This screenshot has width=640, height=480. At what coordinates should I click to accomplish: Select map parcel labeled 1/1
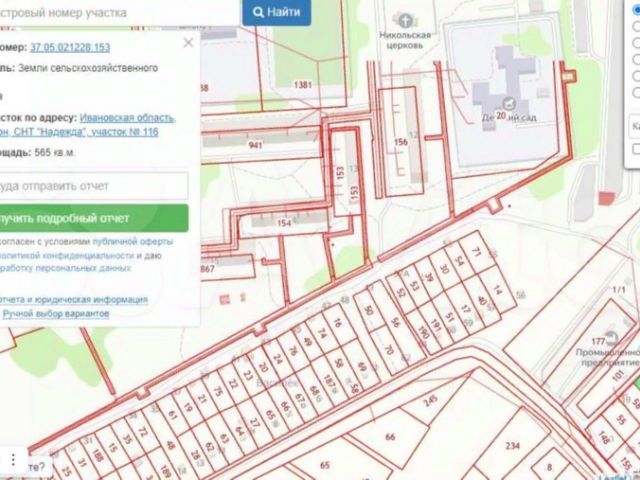point(619,290)
